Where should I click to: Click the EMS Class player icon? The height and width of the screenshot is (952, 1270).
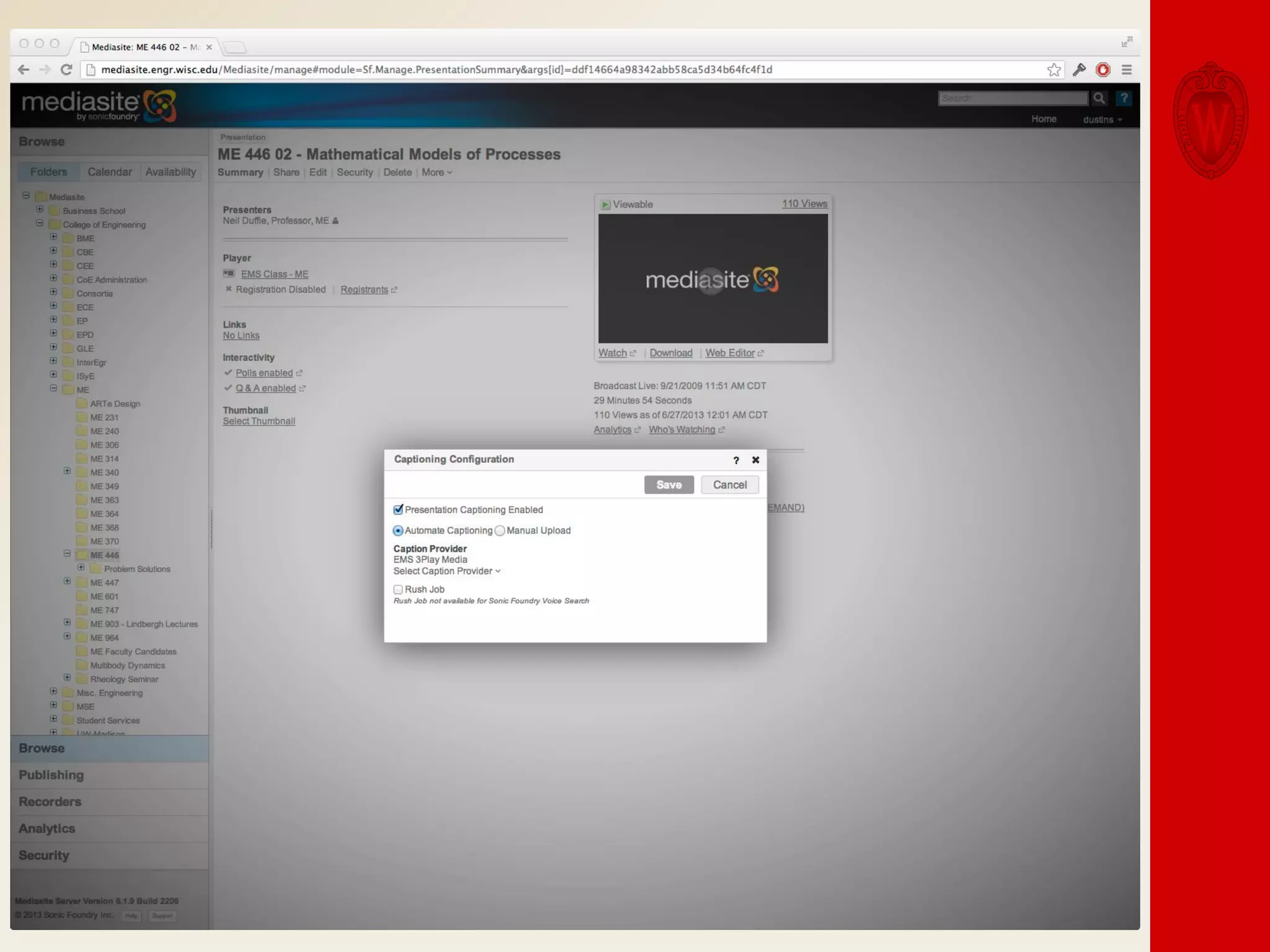pyautogui.click(x=229, y=273)
